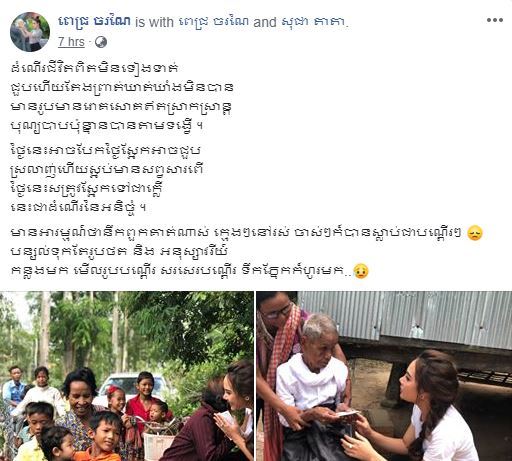This screenshot has width=512, height=461.
Task: Open the first tagged profile after 'is with'
Action: pos(214,22)
